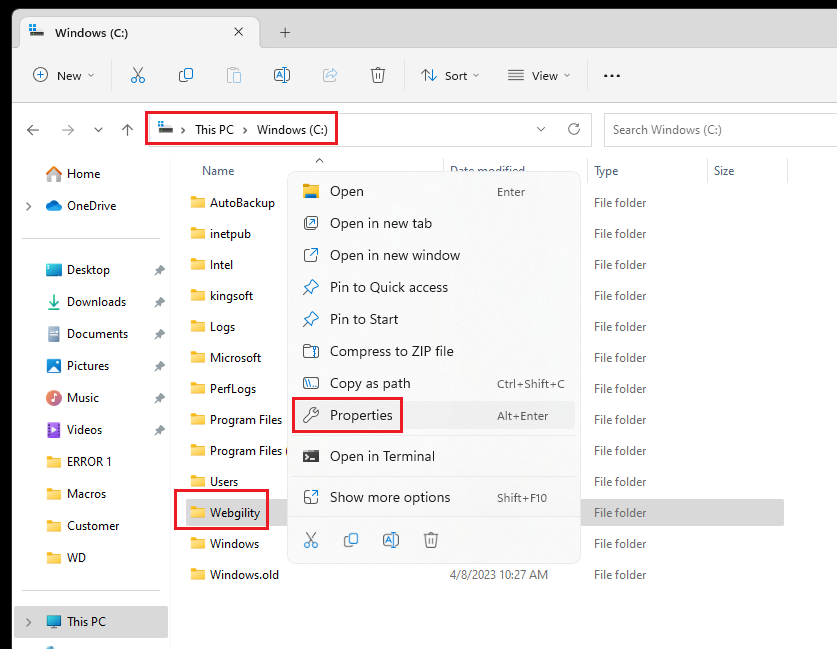Sort by the Size column header
Viewport: 837px width, 649px height.
(x=724, y=171)
